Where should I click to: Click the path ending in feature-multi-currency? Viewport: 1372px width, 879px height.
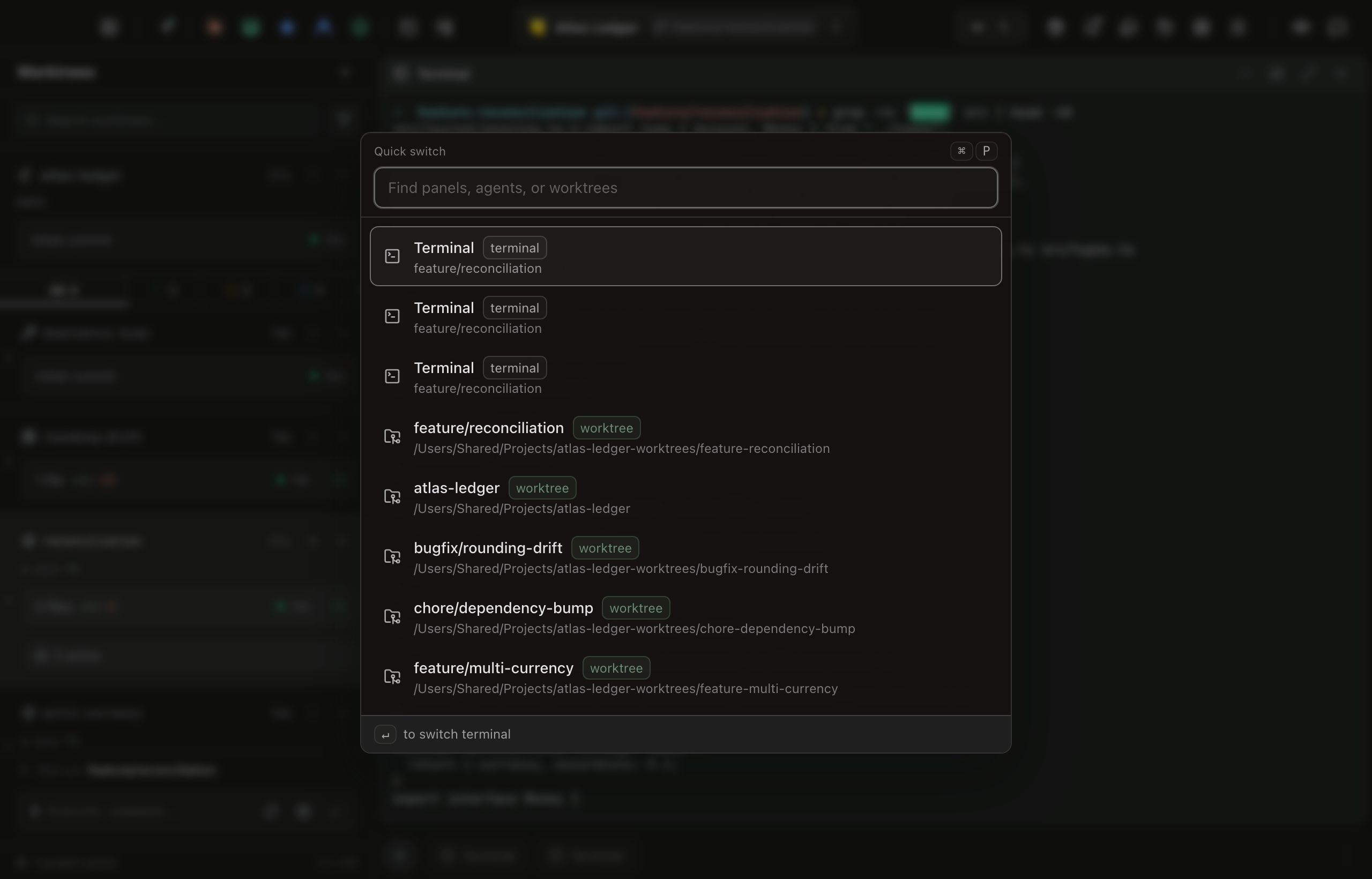625,688
